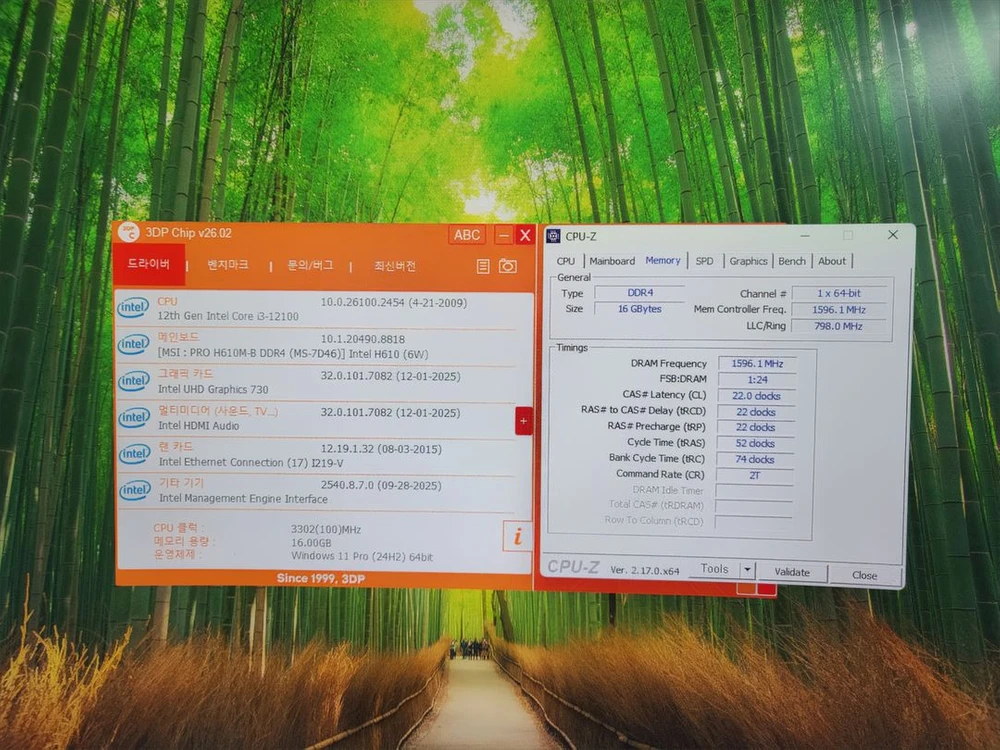Click the Validate button in CPU-Z

click(791, 572)
